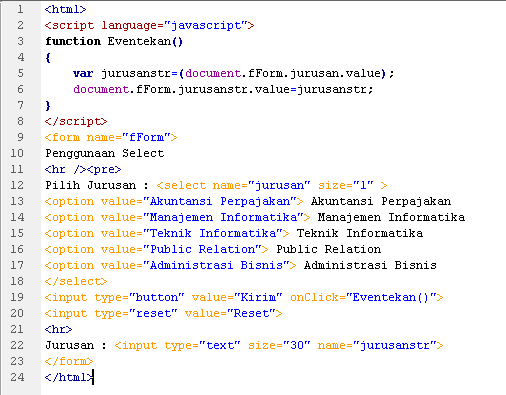
Task: Click the opening curly brace on line 4
Action: [x=48, y=58]
